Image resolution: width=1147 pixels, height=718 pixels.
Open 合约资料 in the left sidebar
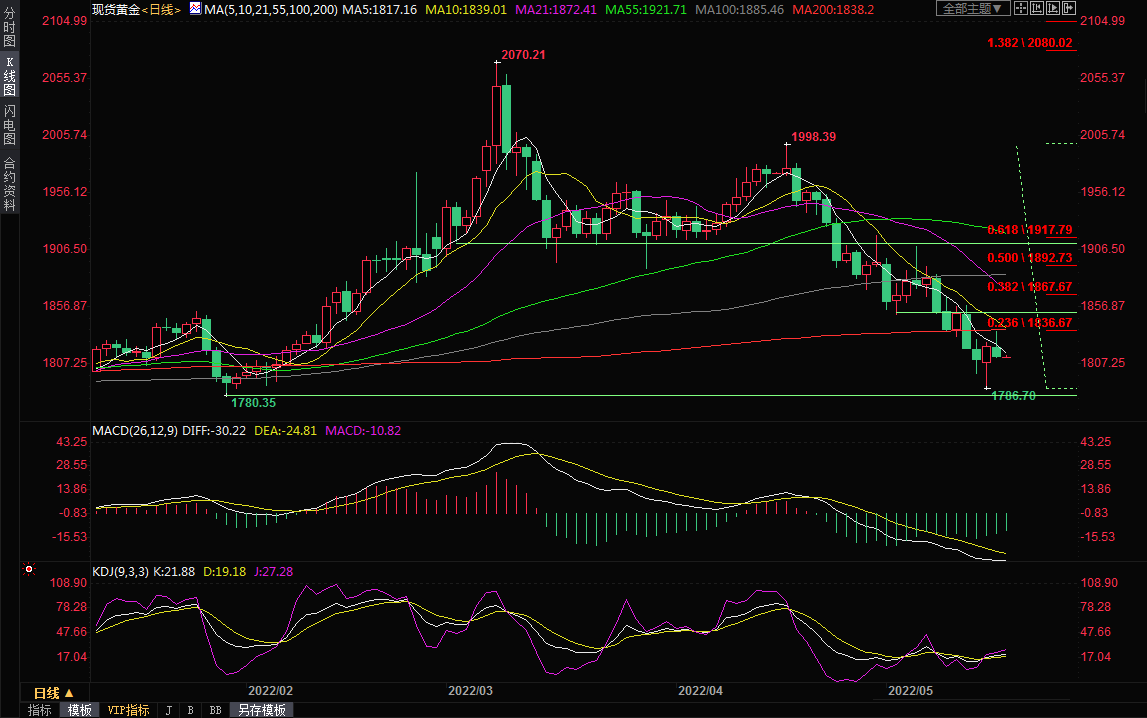click(x=9, y=183)
